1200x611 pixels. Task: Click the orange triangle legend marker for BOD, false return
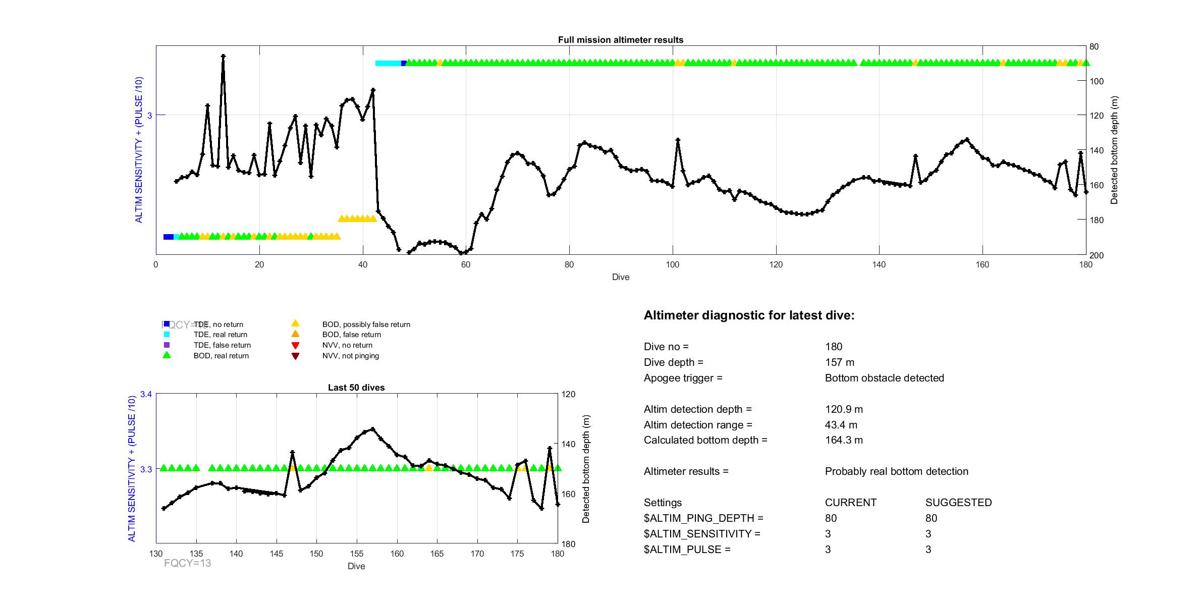coord(295,335)
